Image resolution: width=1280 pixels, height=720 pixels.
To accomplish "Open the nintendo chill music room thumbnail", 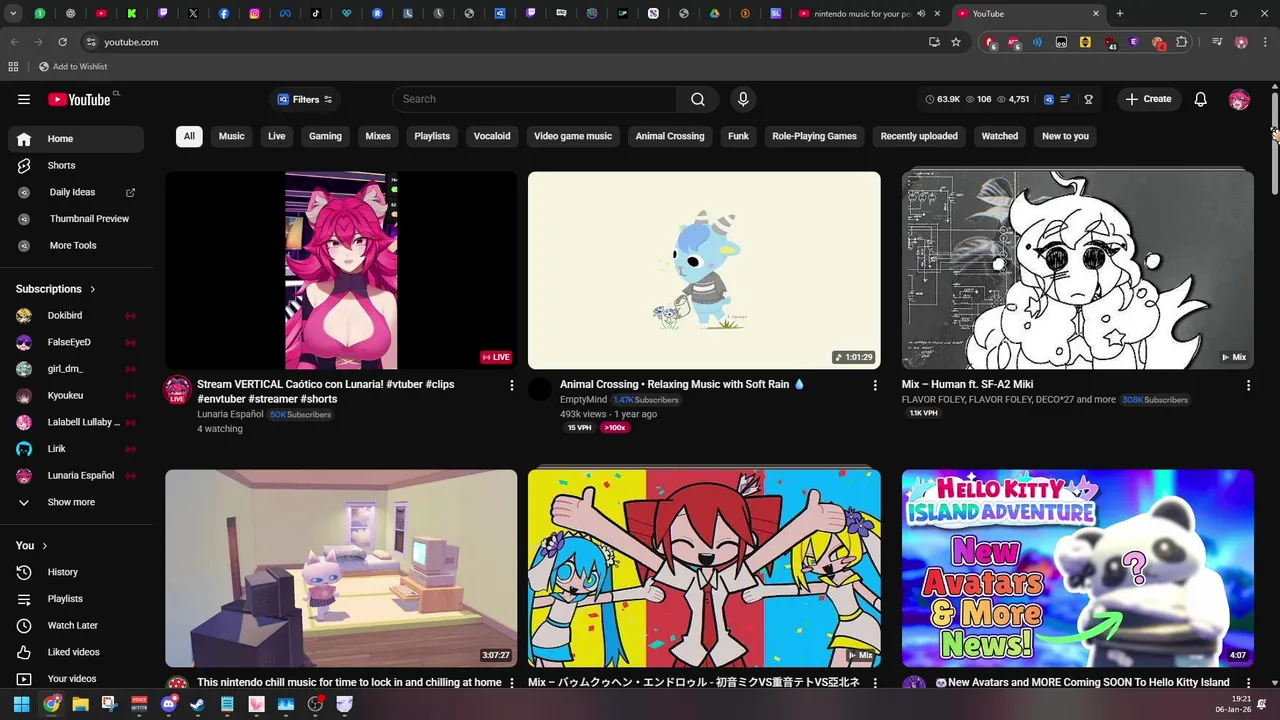I will [x=341, y=568].
